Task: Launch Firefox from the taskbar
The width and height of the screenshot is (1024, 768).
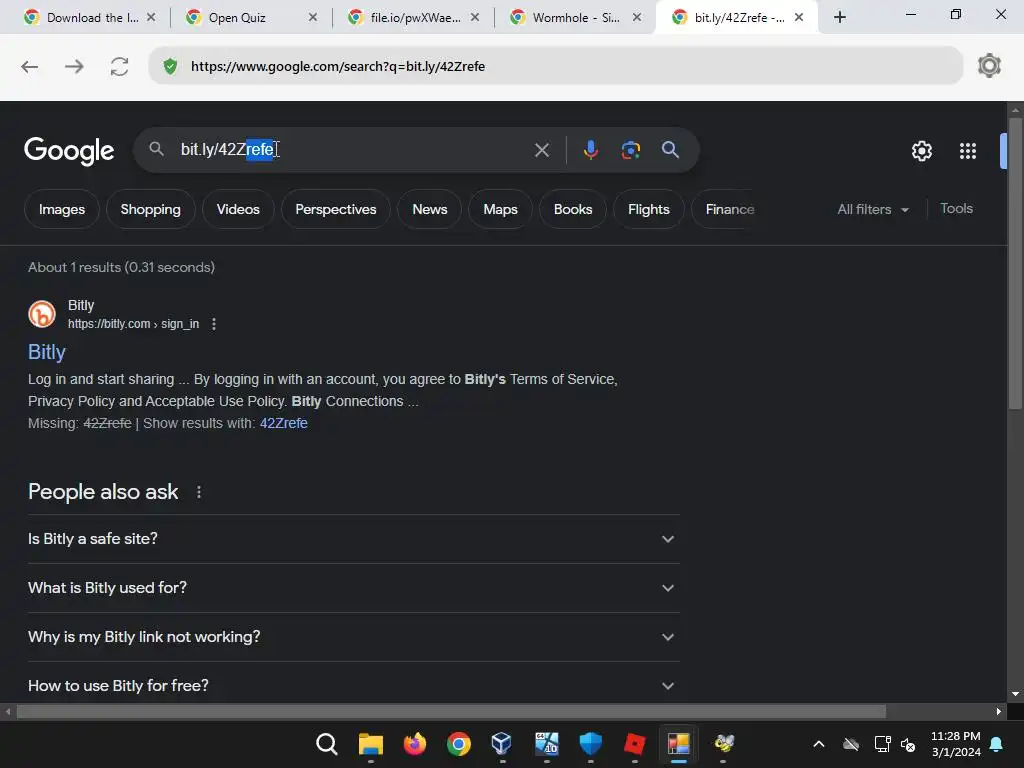Action: (415, 744)
